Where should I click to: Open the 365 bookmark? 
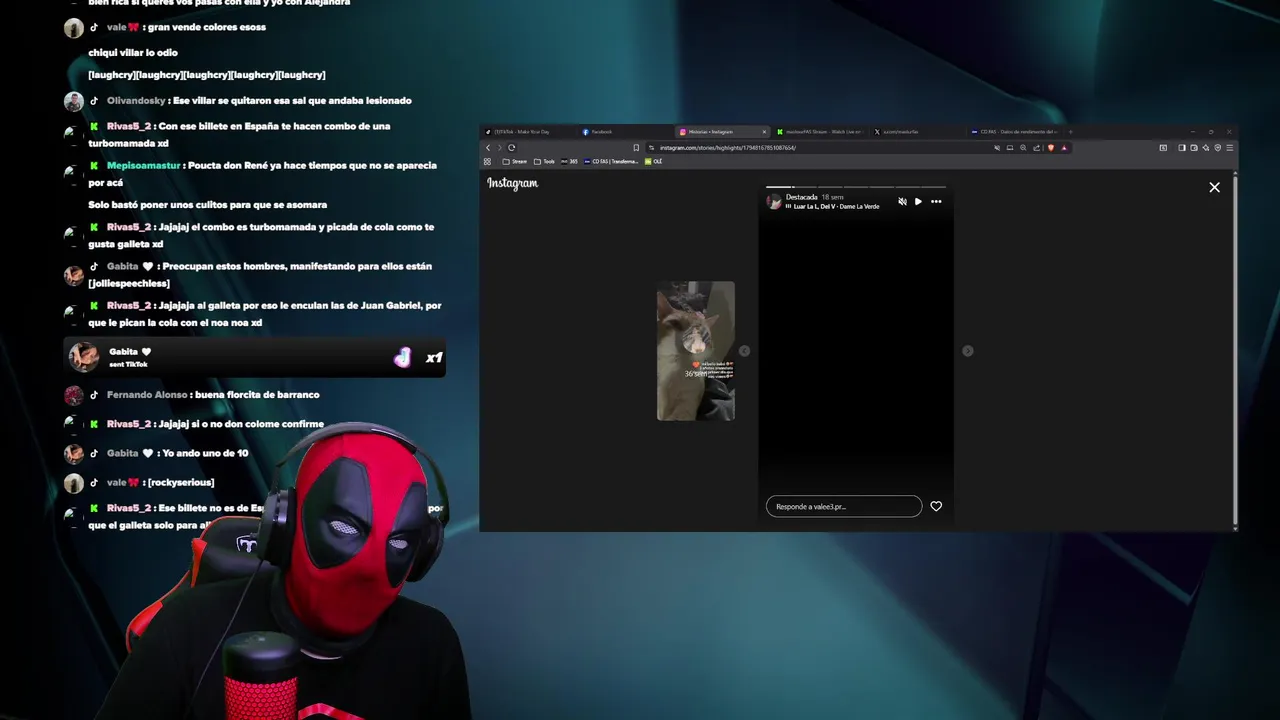[569, 161]
